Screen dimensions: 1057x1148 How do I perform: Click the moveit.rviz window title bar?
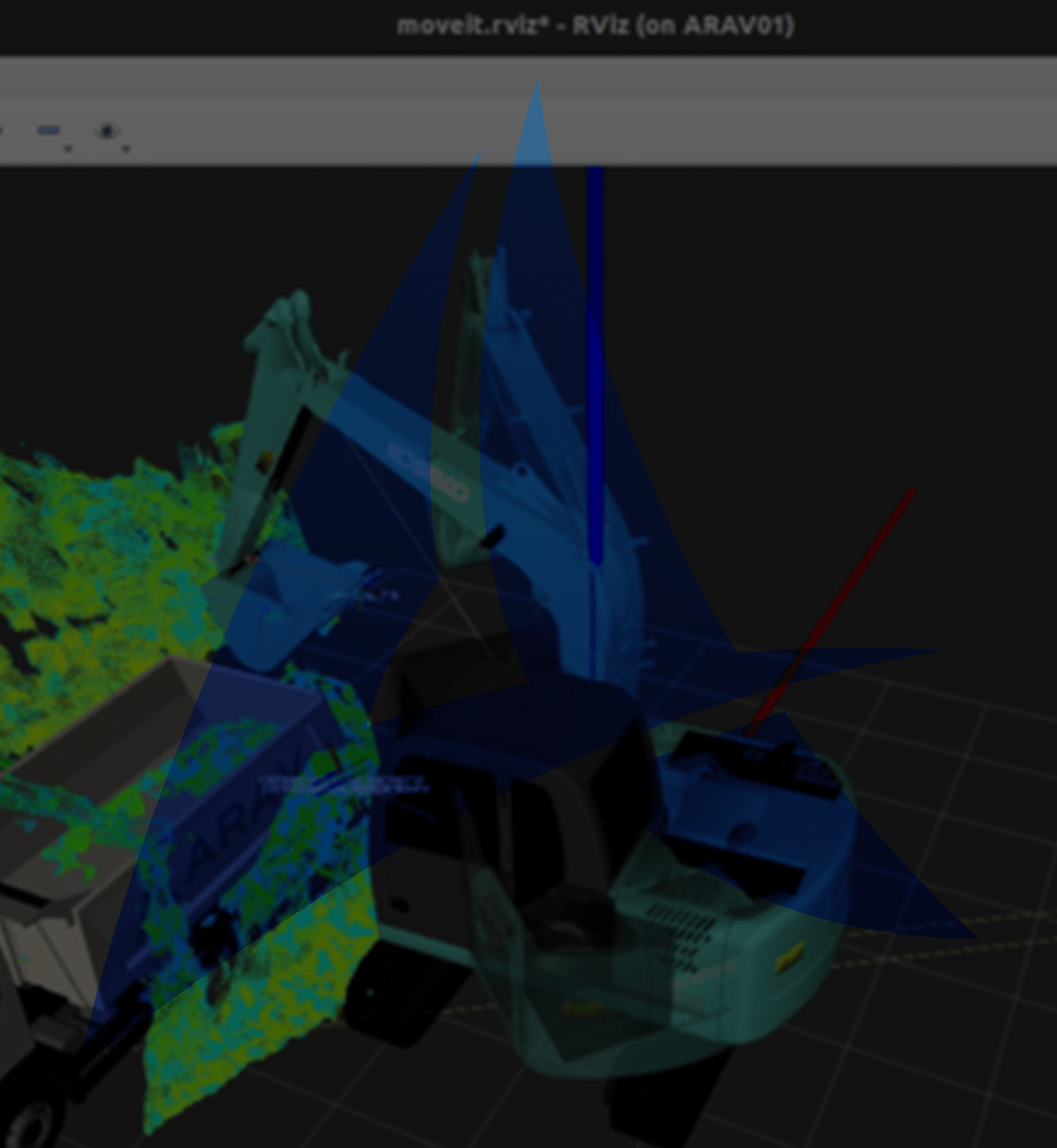(x=595, y=26)
